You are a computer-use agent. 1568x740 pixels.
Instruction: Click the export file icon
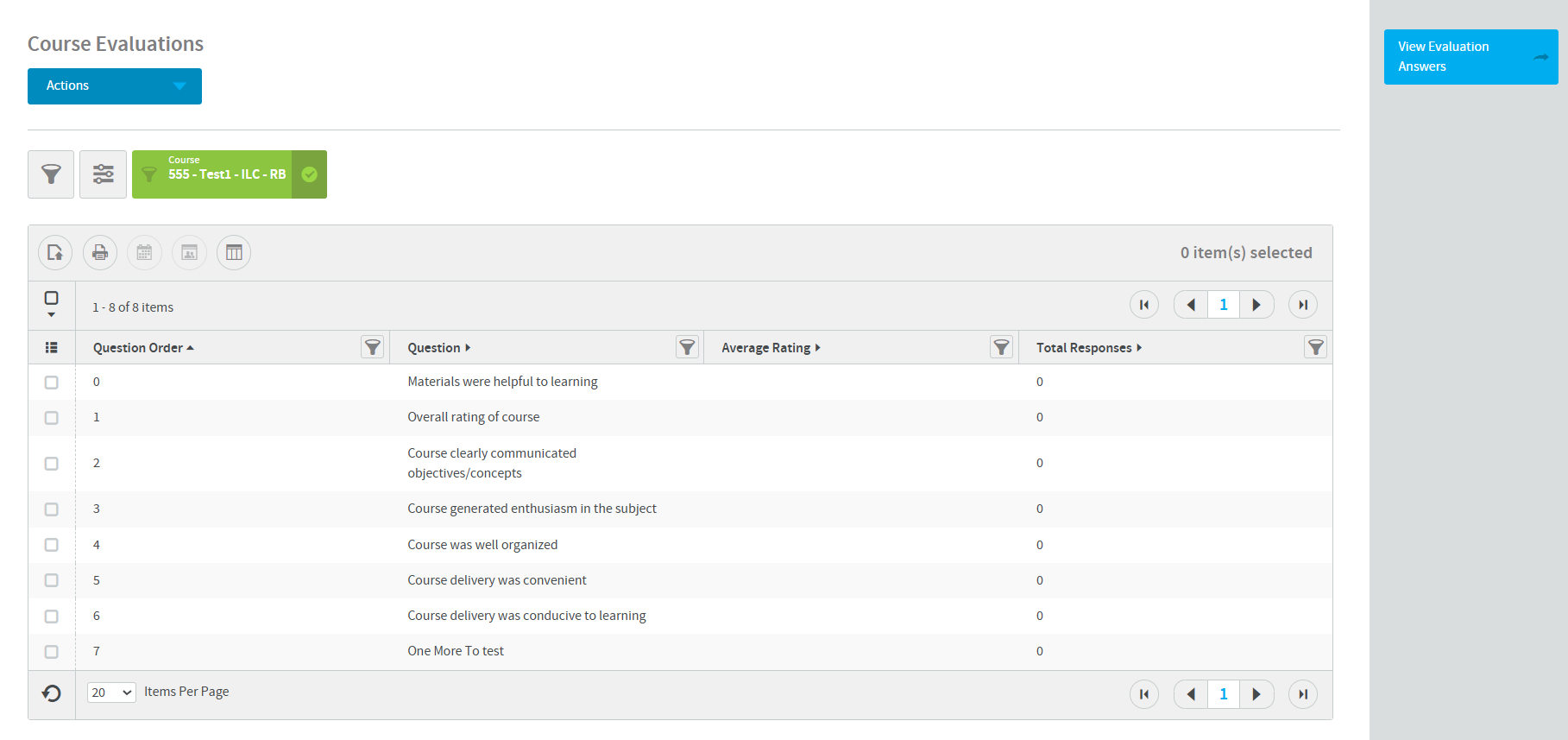[x=55, y=253]
